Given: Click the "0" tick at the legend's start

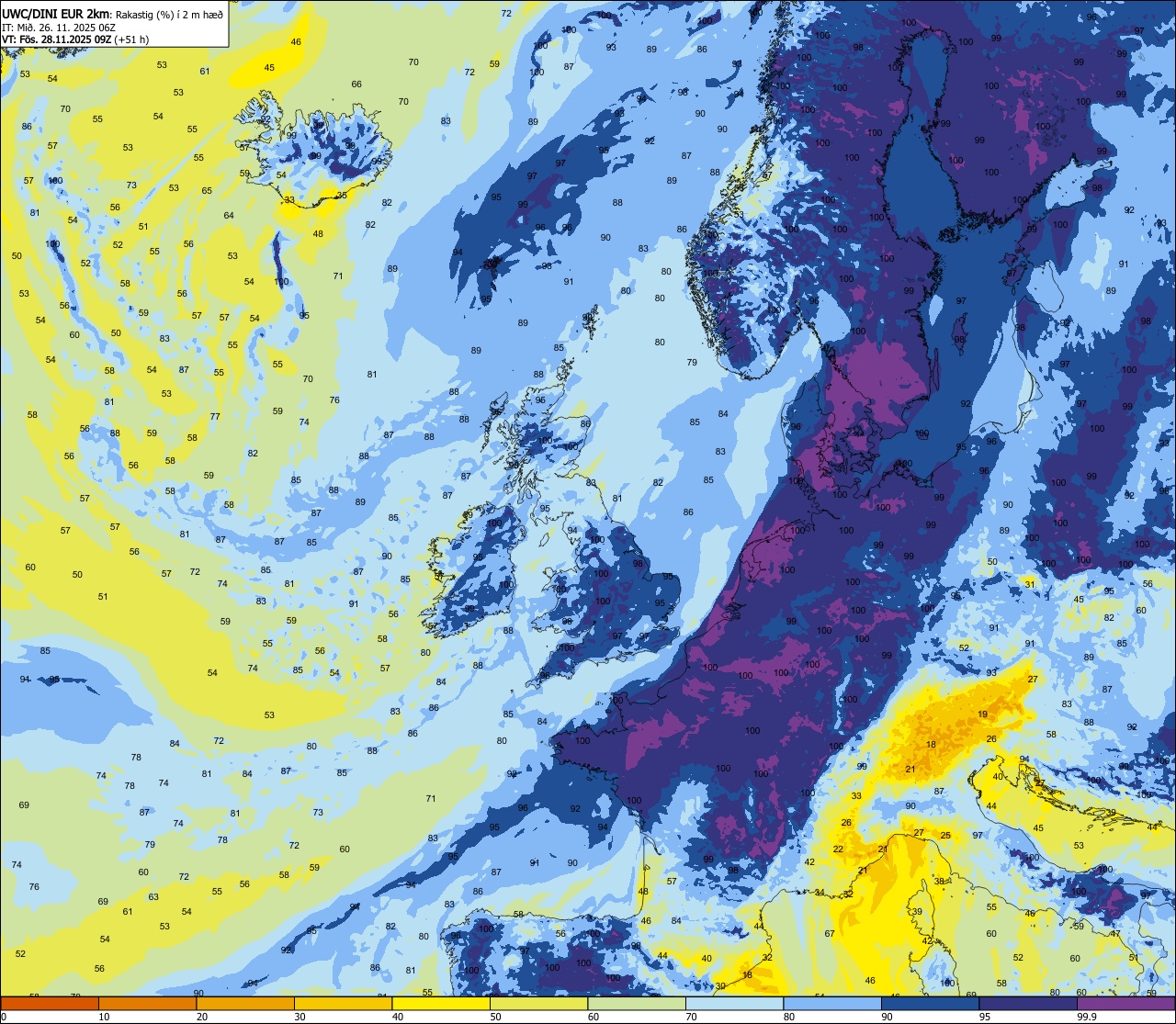Looking at the screenshot, I should tap(6, 1017).
